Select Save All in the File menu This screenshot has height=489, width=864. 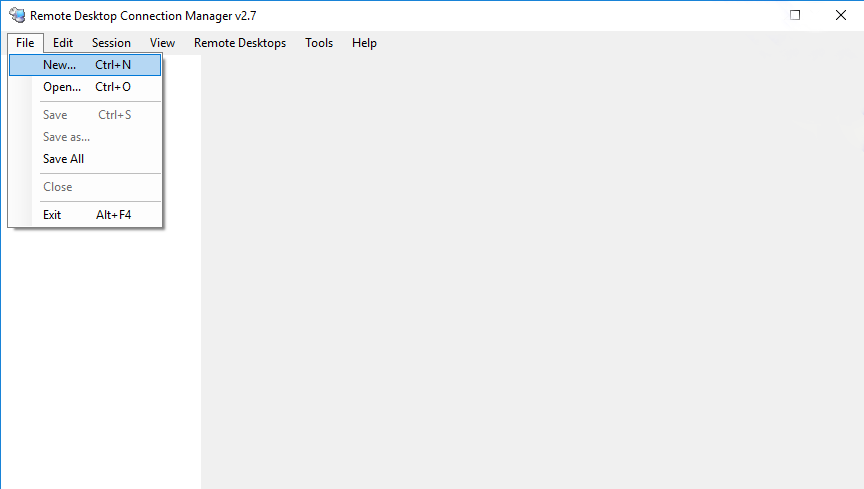[x=85, y=159]
